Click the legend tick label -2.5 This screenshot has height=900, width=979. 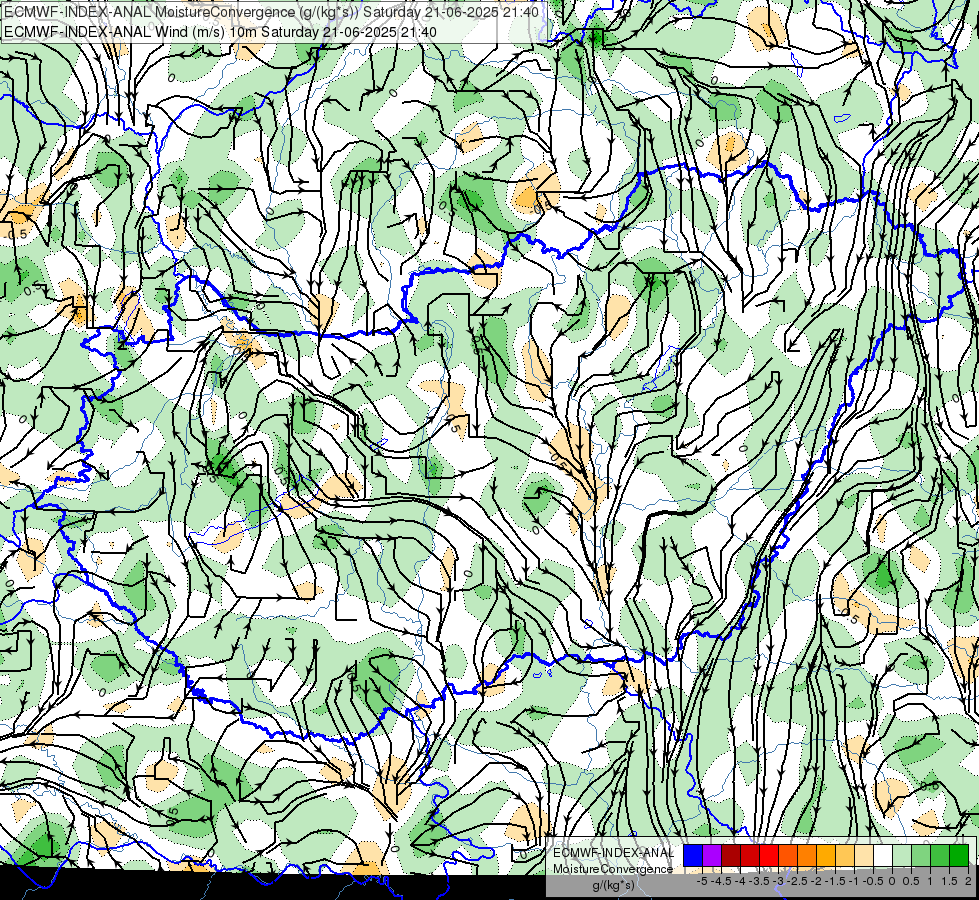tap(795, 881)
